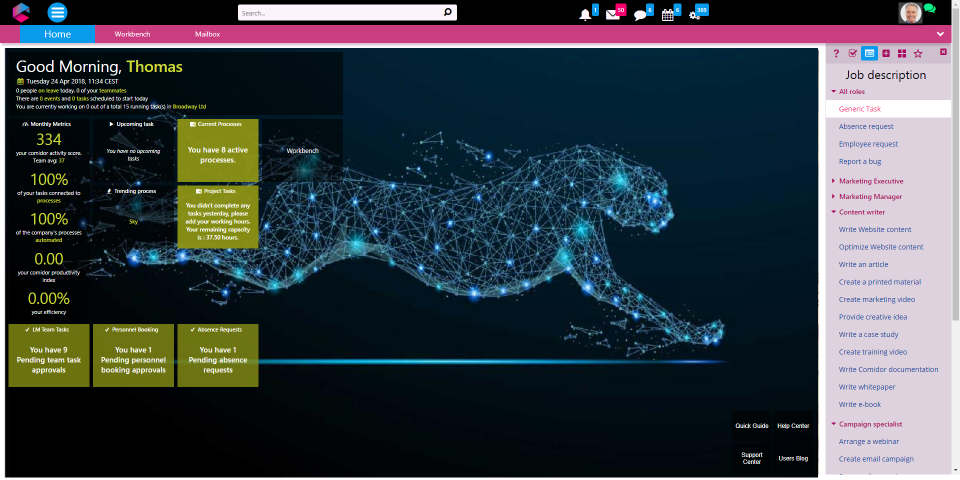
Task: Click the grid view icon in panel
Action: click(902, 53)
